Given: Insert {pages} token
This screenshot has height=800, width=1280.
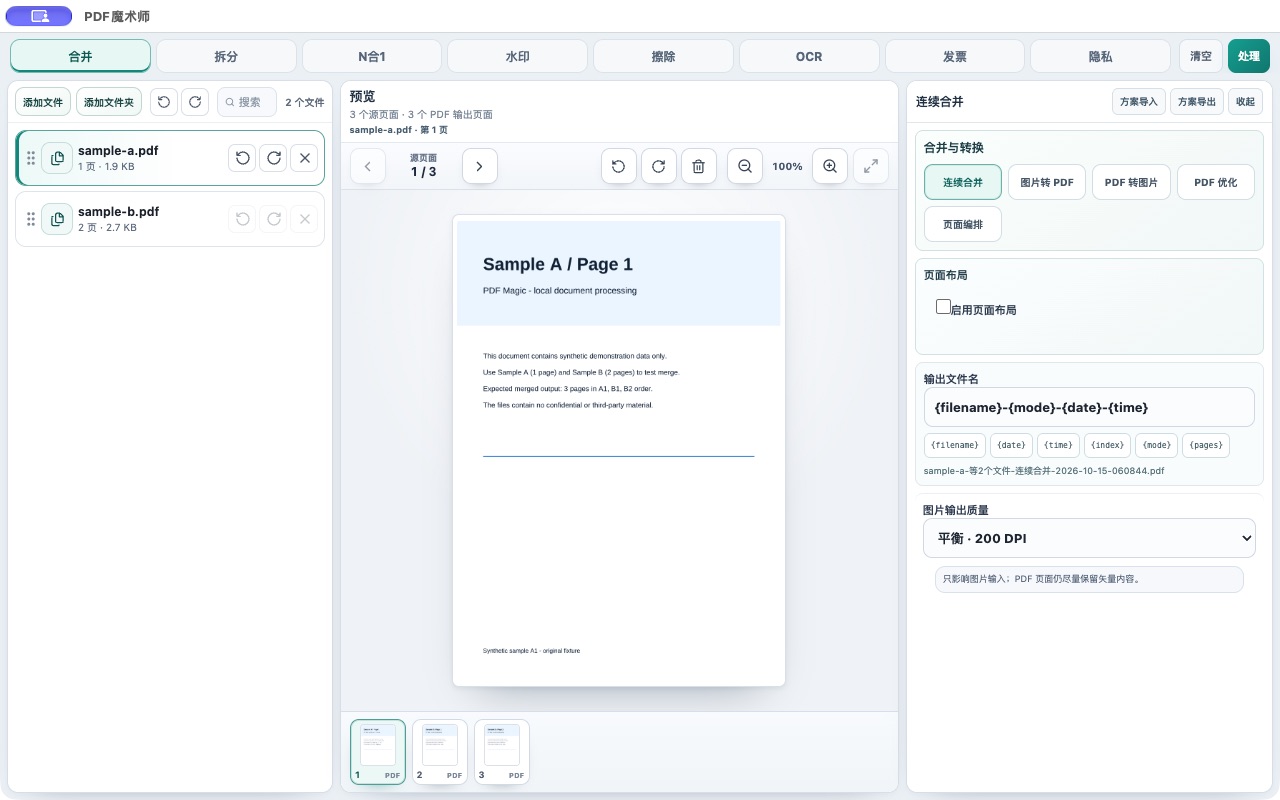Looking at the screenshot, I should [1207, 445].
